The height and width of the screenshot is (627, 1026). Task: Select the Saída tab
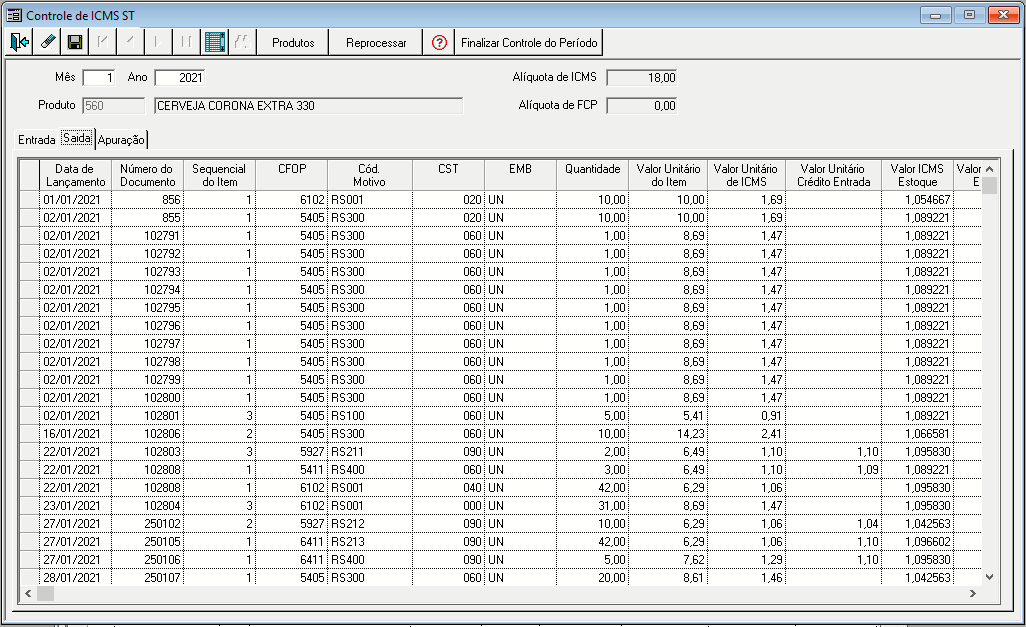[x=77, y=138]
